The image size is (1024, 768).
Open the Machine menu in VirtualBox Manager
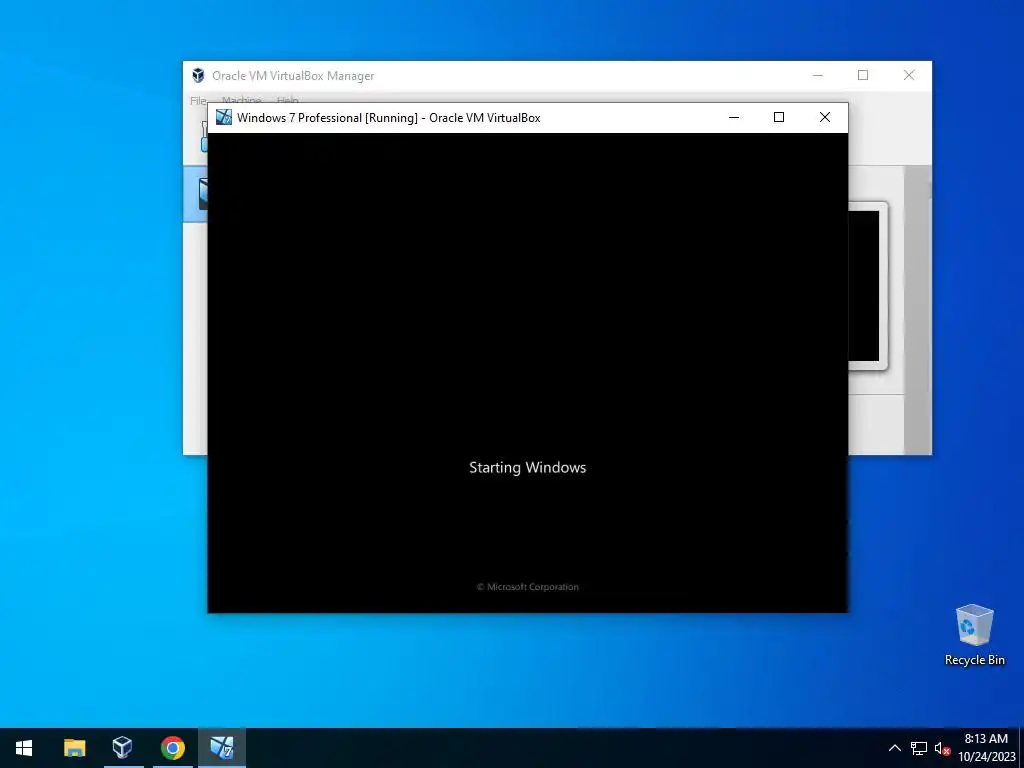click(x=241, y=100)
